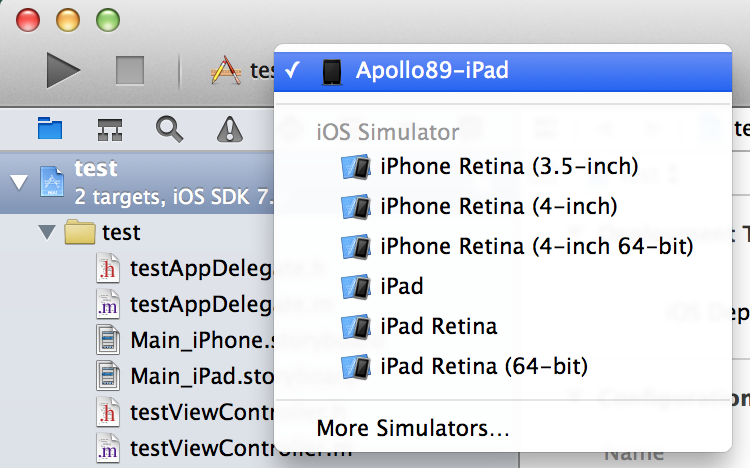The height and width of the screenshot is (468, 750).
Task: Choose plain iPad simulator
Action: point(503,287)
